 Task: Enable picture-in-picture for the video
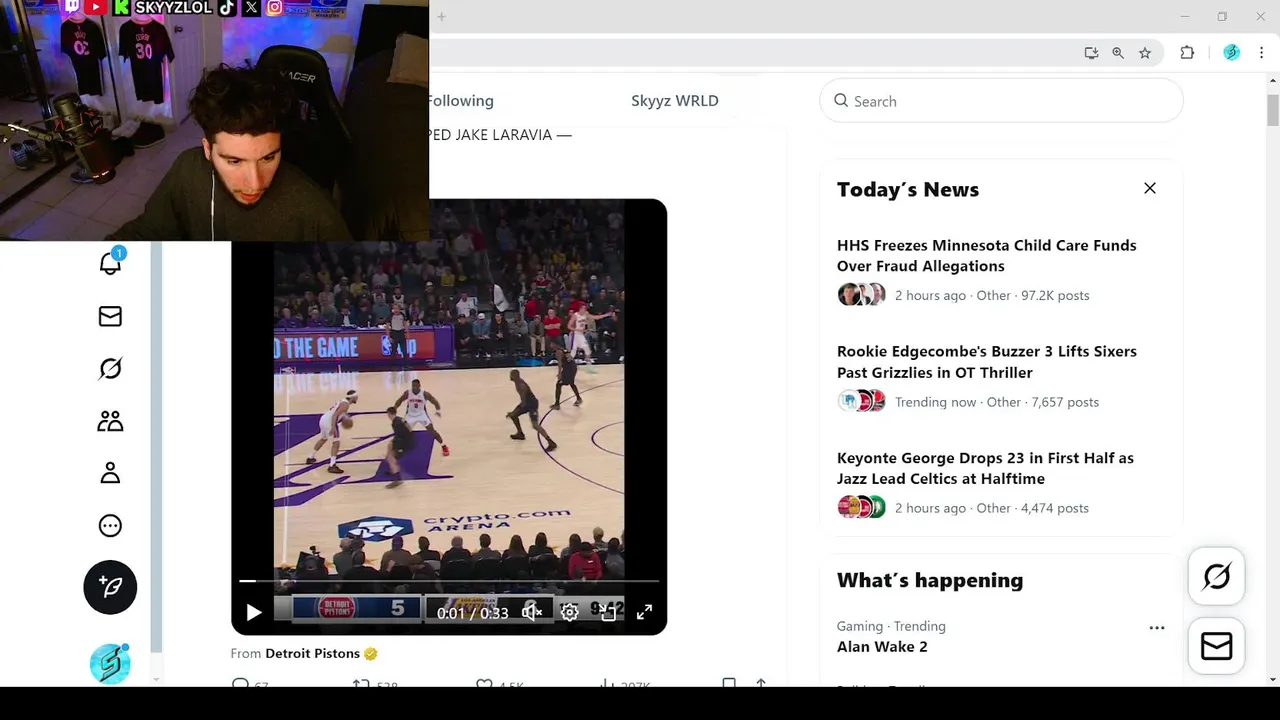click(x=607, y=612)
